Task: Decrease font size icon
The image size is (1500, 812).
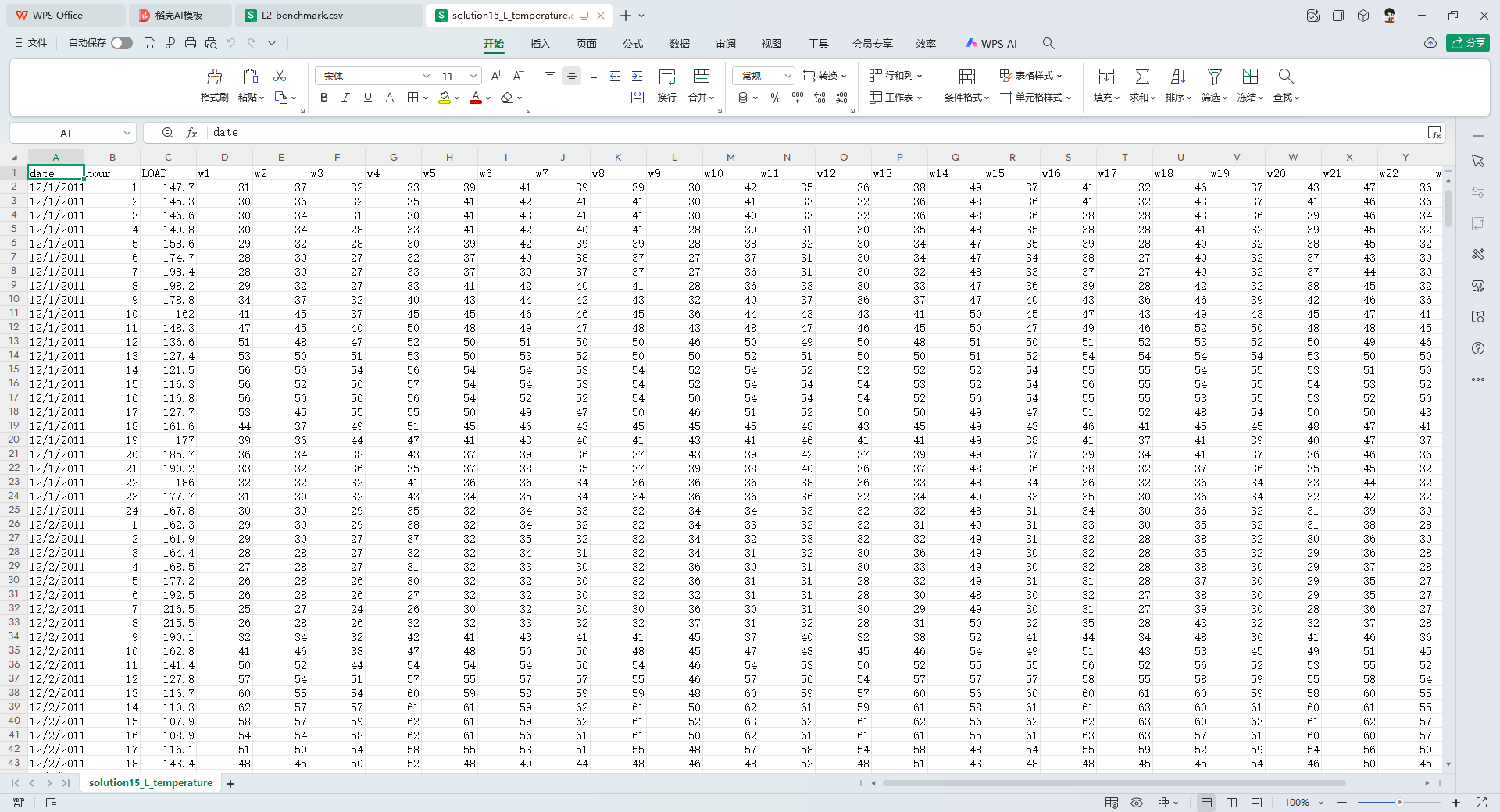Action: (518, 76)
